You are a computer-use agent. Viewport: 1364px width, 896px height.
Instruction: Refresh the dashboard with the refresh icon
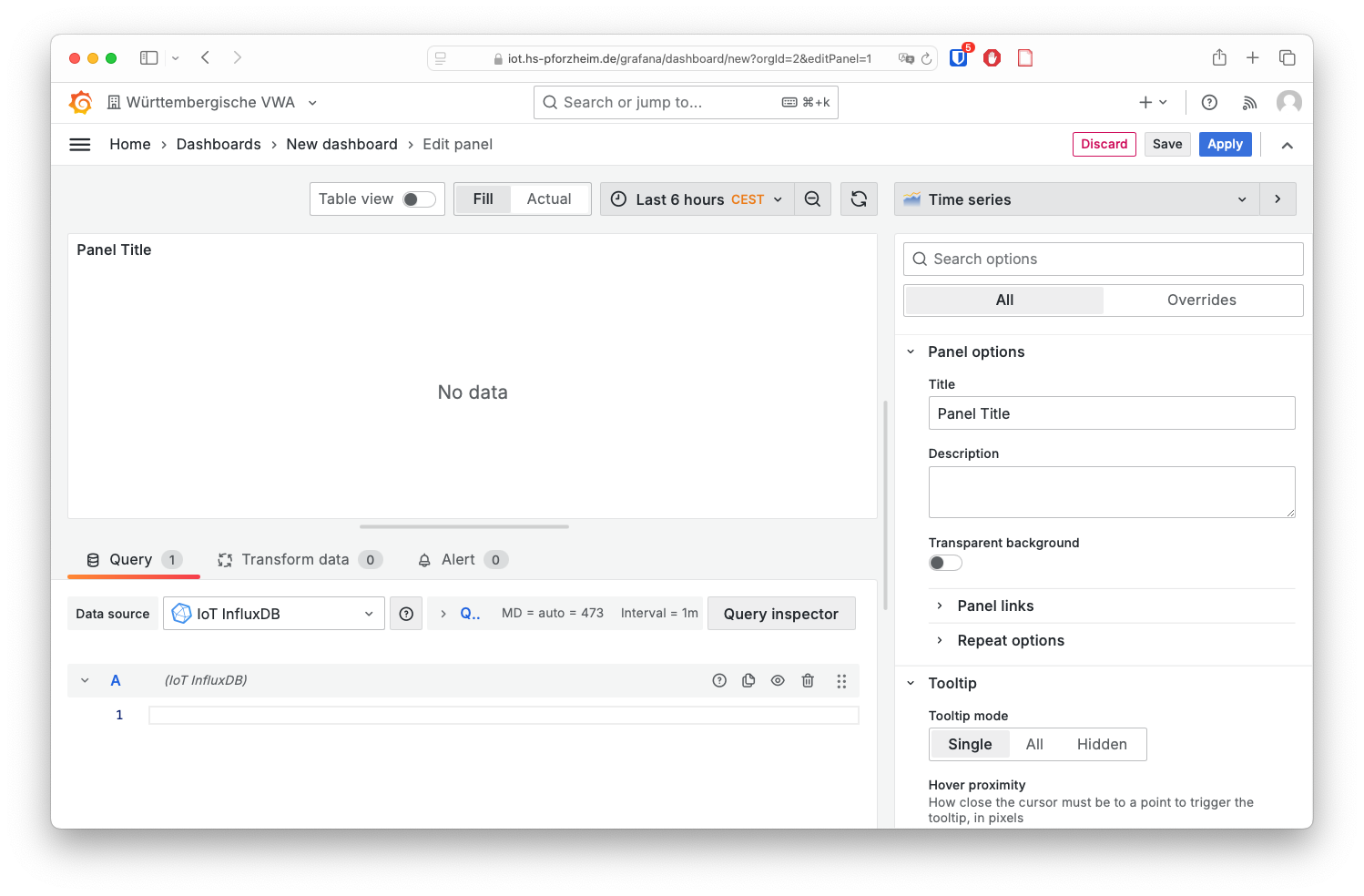(859, 199)
